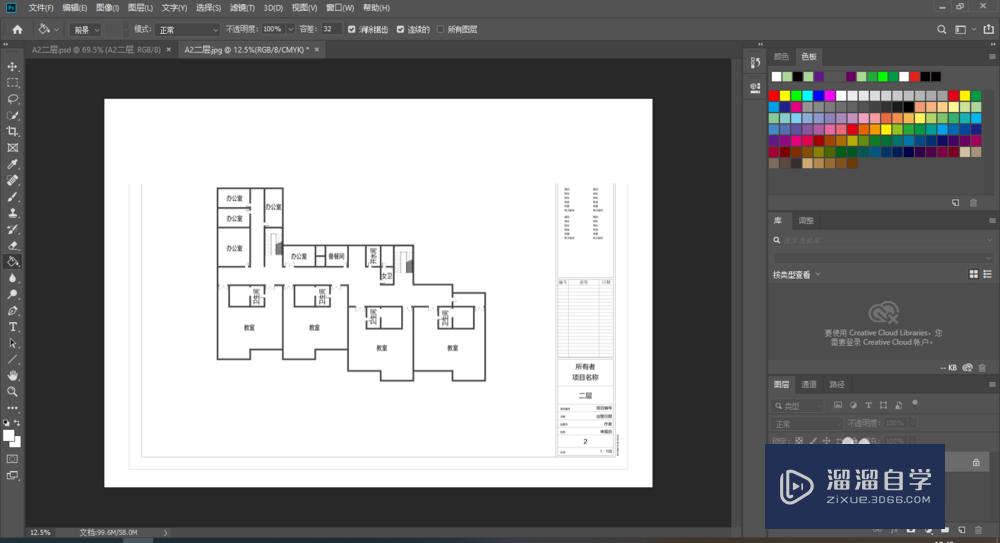Open the 滤镜(T) menu
The width and height of the screenshot is (1000, 543).
241,8
